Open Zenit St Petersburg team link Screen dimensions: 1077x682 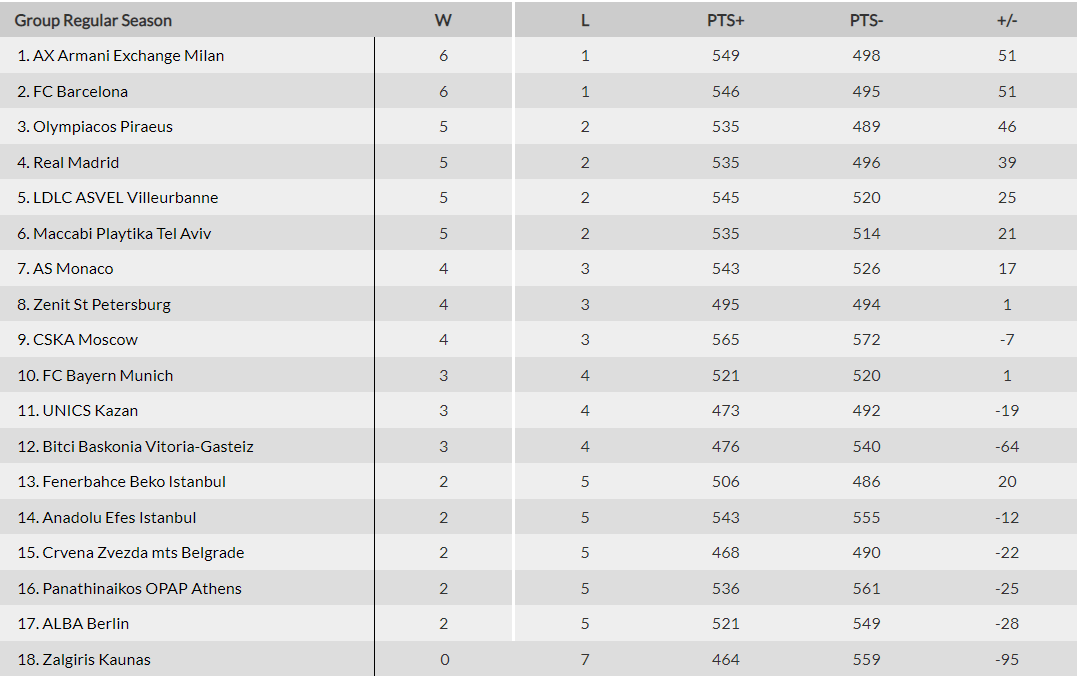point(102,305)
